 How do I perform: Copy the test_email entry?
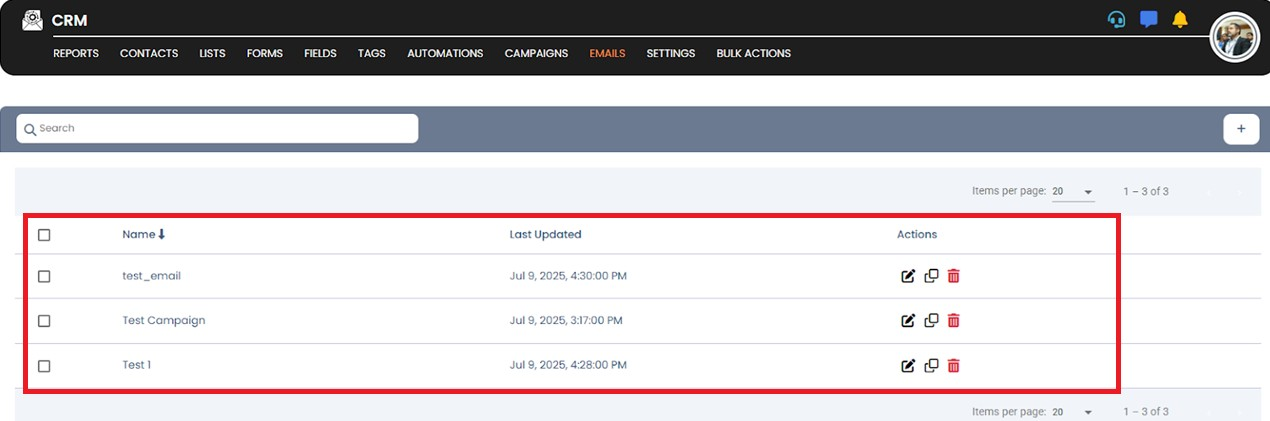931,276
